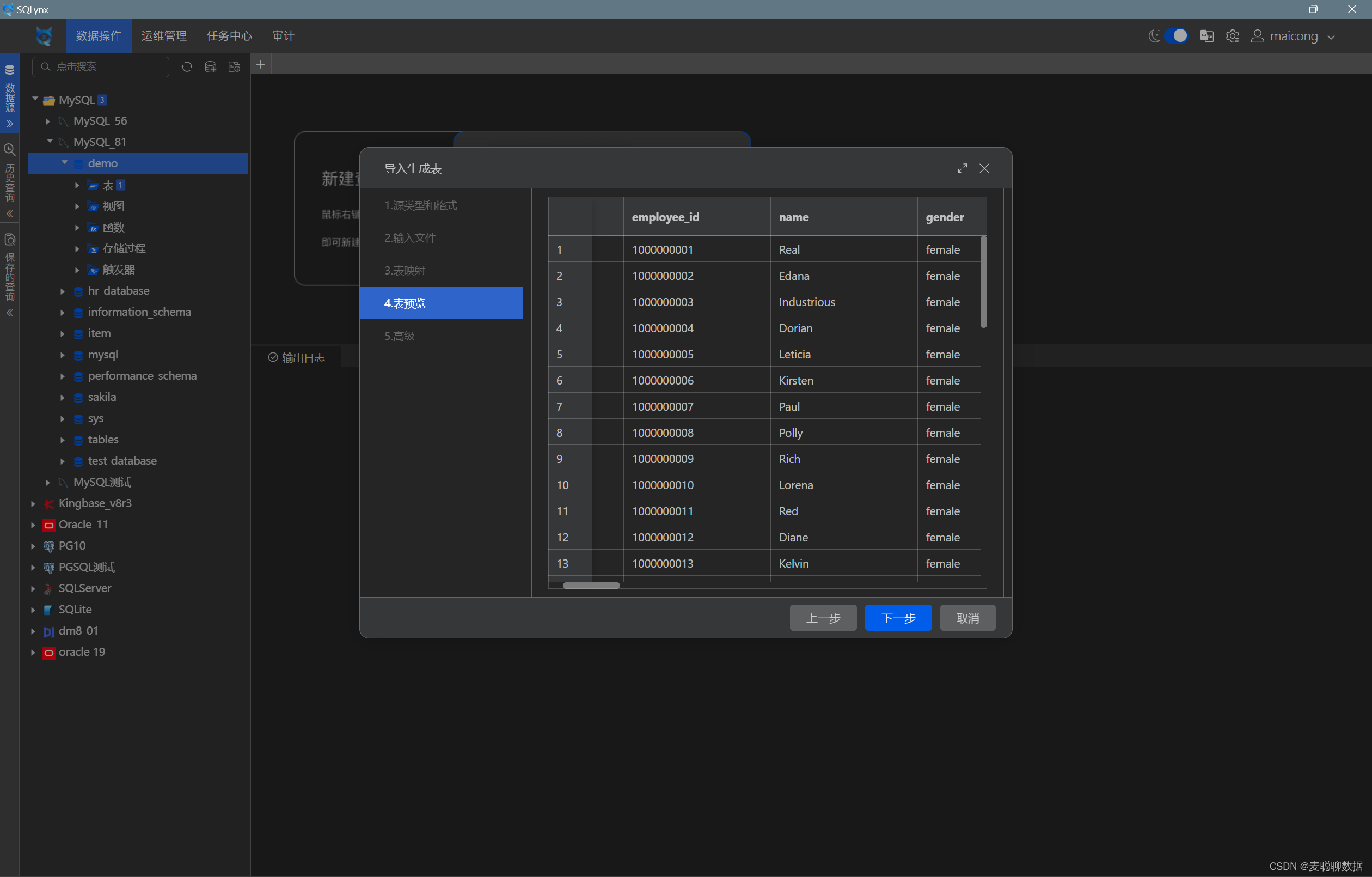The width and height of the screenshot is (1372, 877).
Task: Click the new folder group icon
Action: (234, 66)
